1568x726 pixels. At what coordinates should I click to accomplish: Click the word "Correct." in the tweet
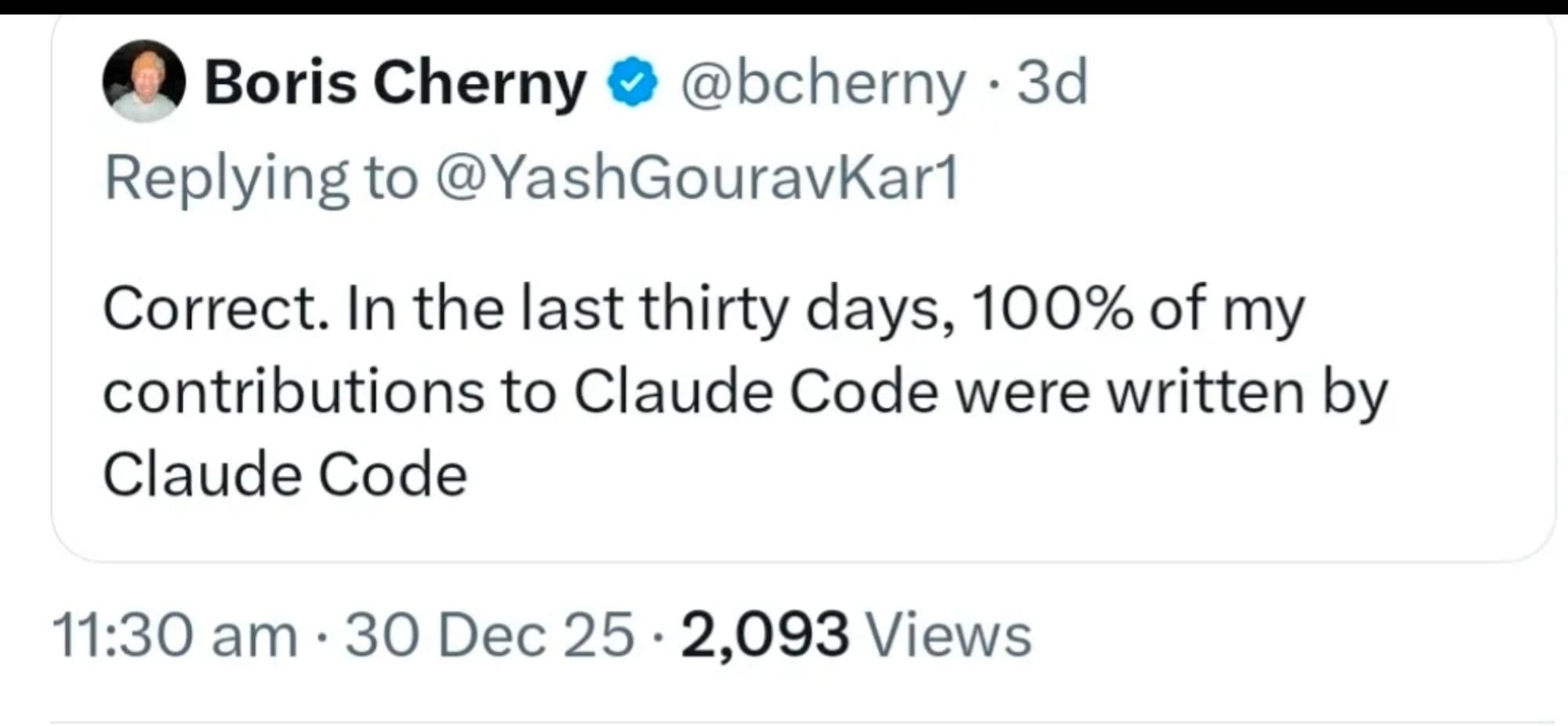pyautogui.click(x=216, y=309)
